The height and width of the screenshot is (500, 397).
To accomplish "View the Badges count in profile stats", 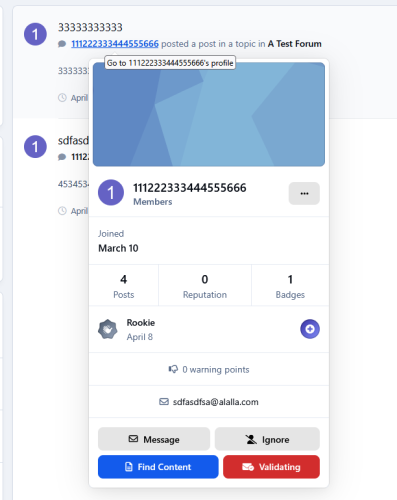I will click(290, 286).
